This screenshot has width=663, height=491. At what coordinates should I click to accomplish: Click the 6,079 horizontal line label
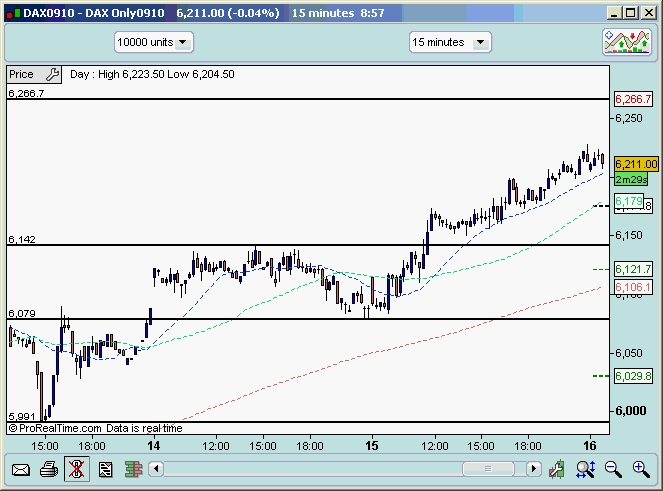(22, 313)
